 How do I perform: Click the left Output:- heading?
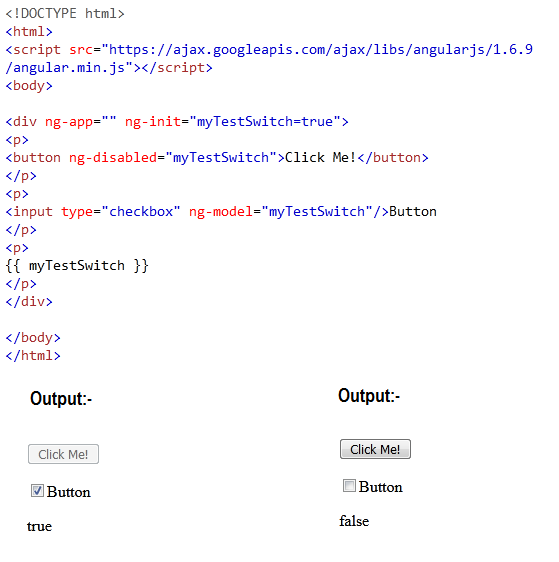pyautogui.click(x=61, y=399)
